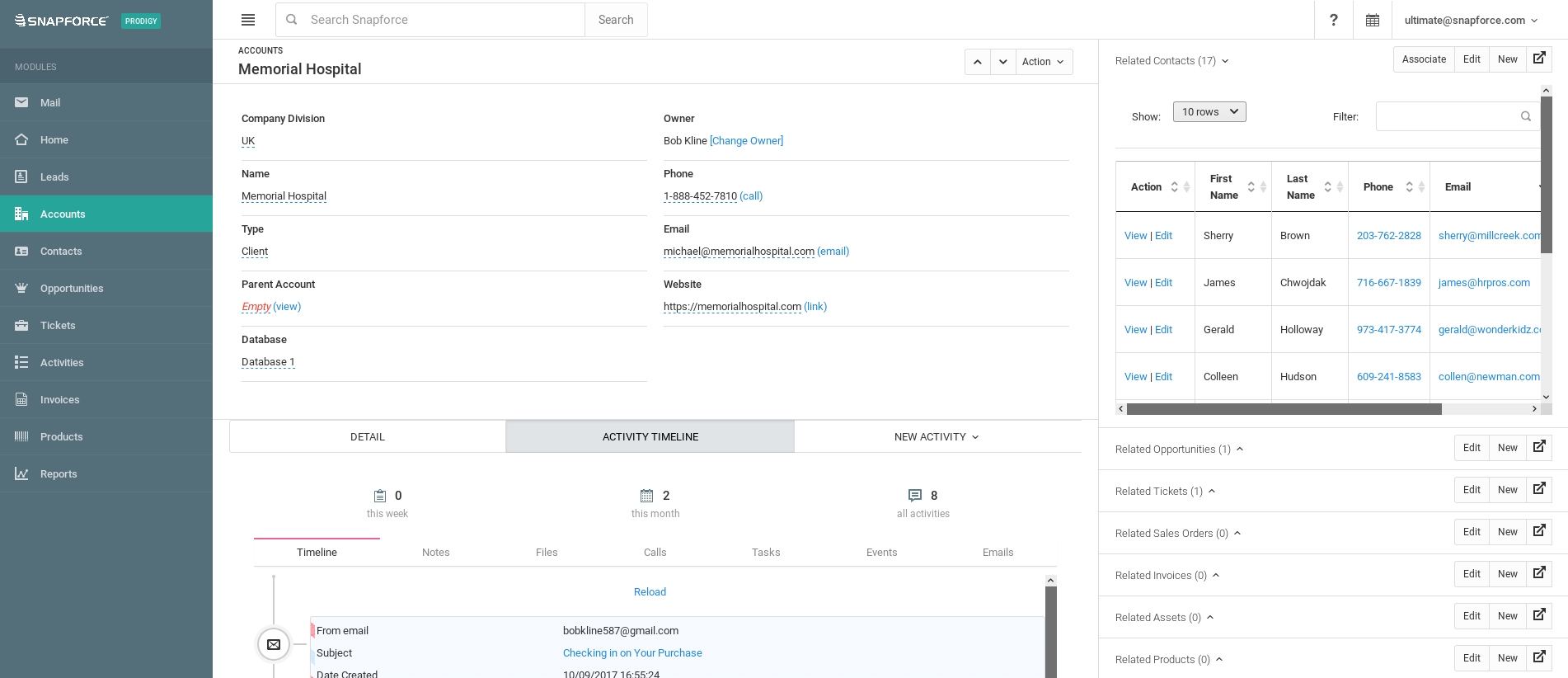Click the Accounts module icon

tap(21, 214)
